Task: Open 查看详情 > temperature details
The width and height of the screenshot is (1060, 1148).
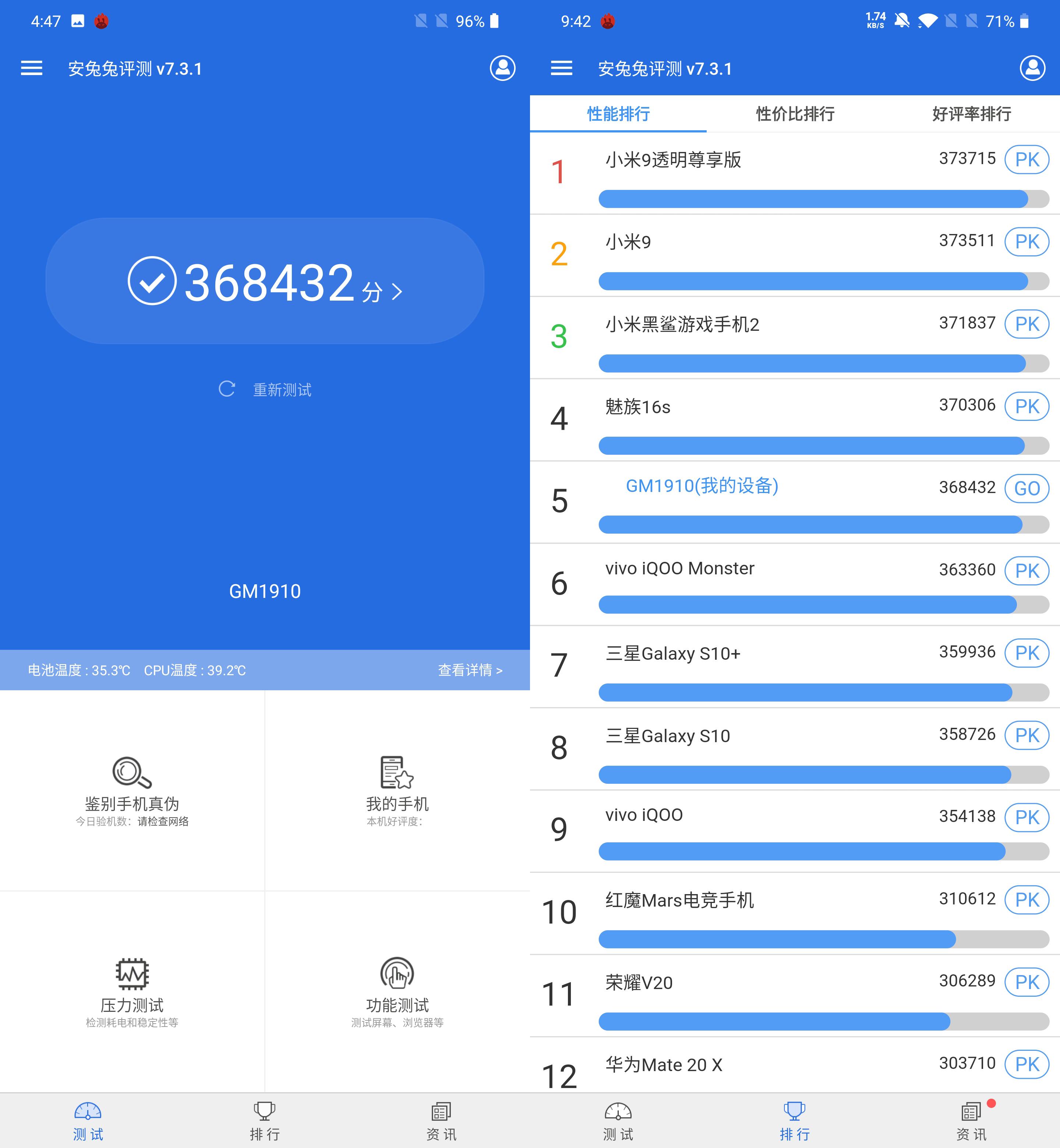Action: pyautogui.click(x=470, y=670)
